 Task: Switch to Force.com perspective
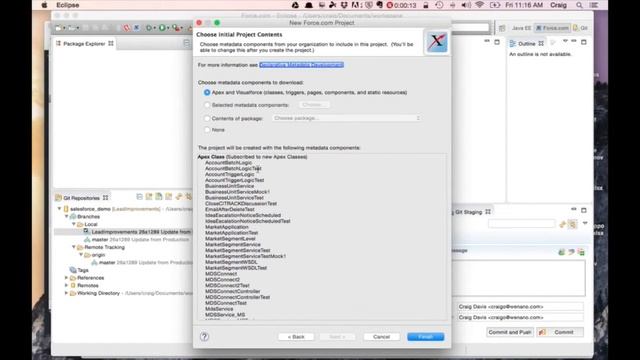(x=552, y=28)
